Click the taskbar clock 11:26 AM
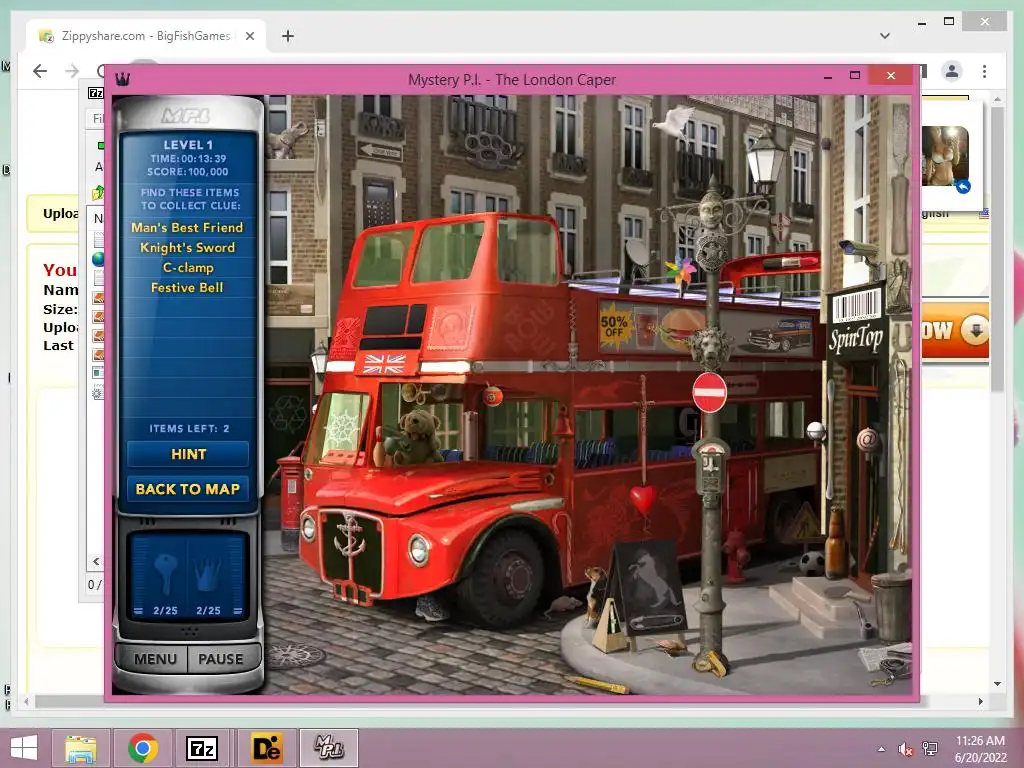The width and height of the screenshot is (1024, 768). coord(980,741)
